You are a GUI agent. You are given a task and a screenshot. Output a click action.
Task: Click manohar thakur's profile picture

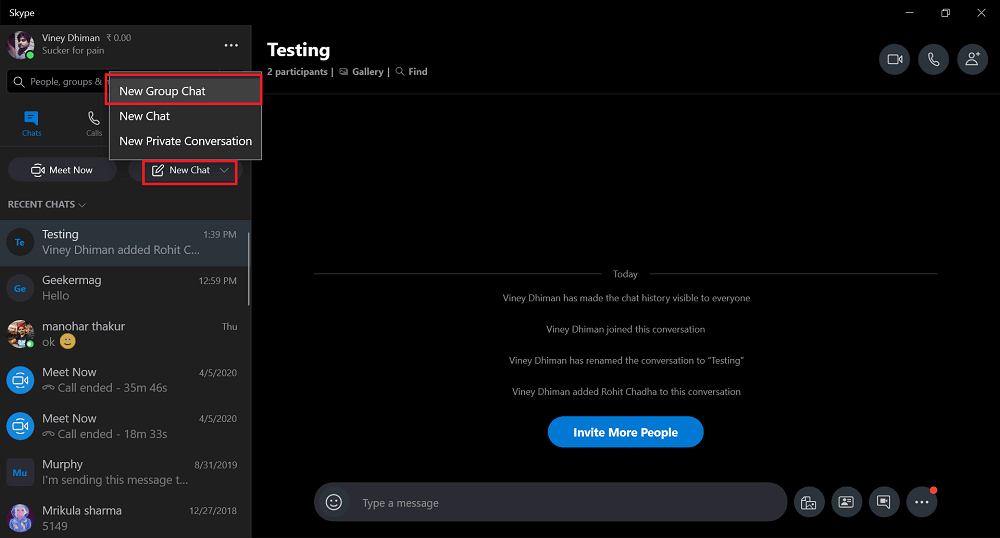[20, 335]
